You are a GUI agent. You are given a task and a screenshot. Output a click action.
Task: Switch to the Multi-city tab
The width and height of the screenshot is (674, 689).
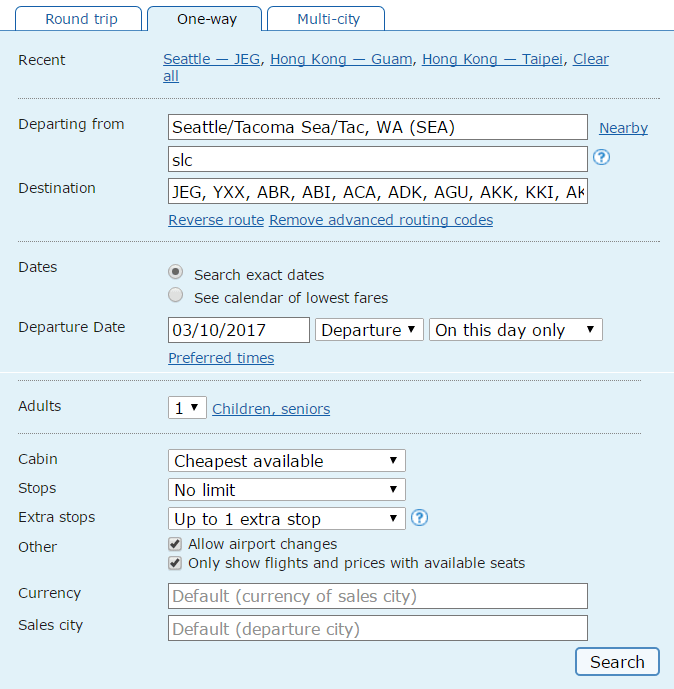[328, 19]
